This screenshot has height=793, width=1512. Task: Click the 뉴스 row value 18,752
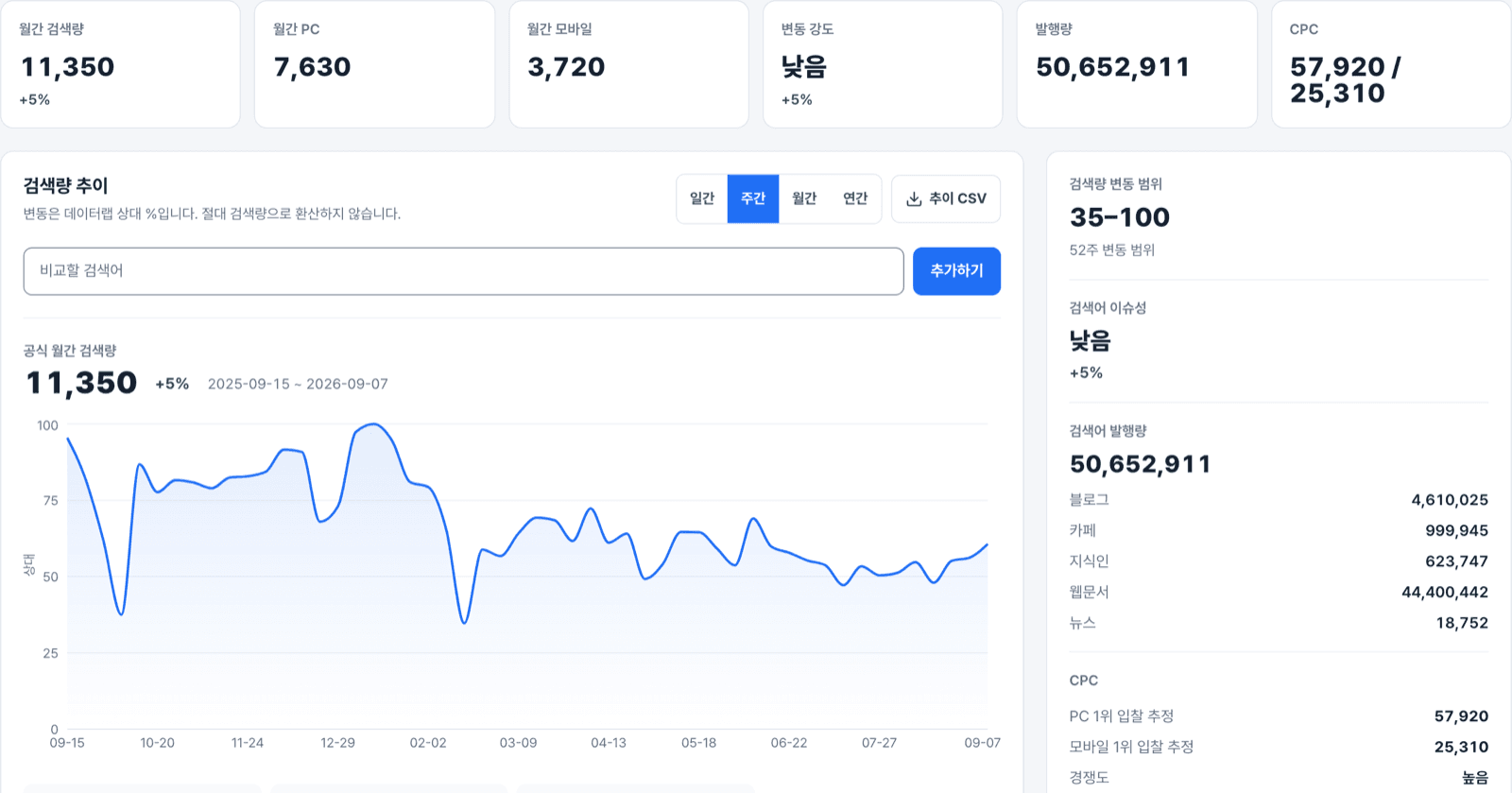coord(1462,623)
